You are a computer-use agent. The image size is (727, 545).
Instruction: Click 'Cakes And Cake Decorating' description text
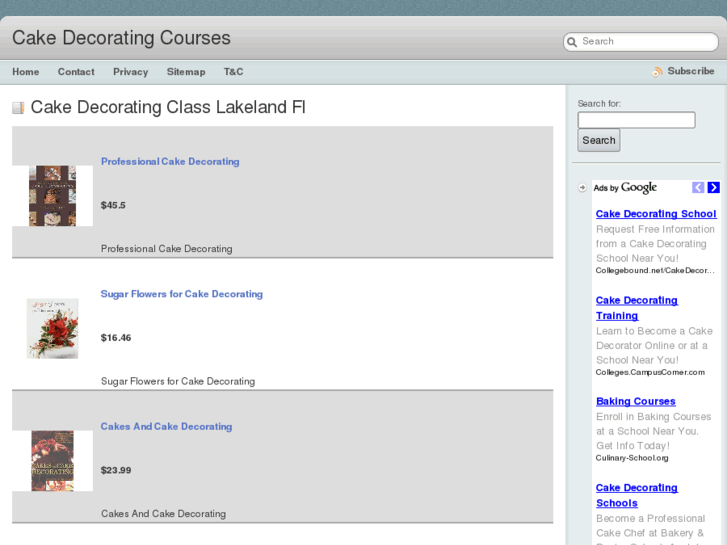(x=163, y=513)
